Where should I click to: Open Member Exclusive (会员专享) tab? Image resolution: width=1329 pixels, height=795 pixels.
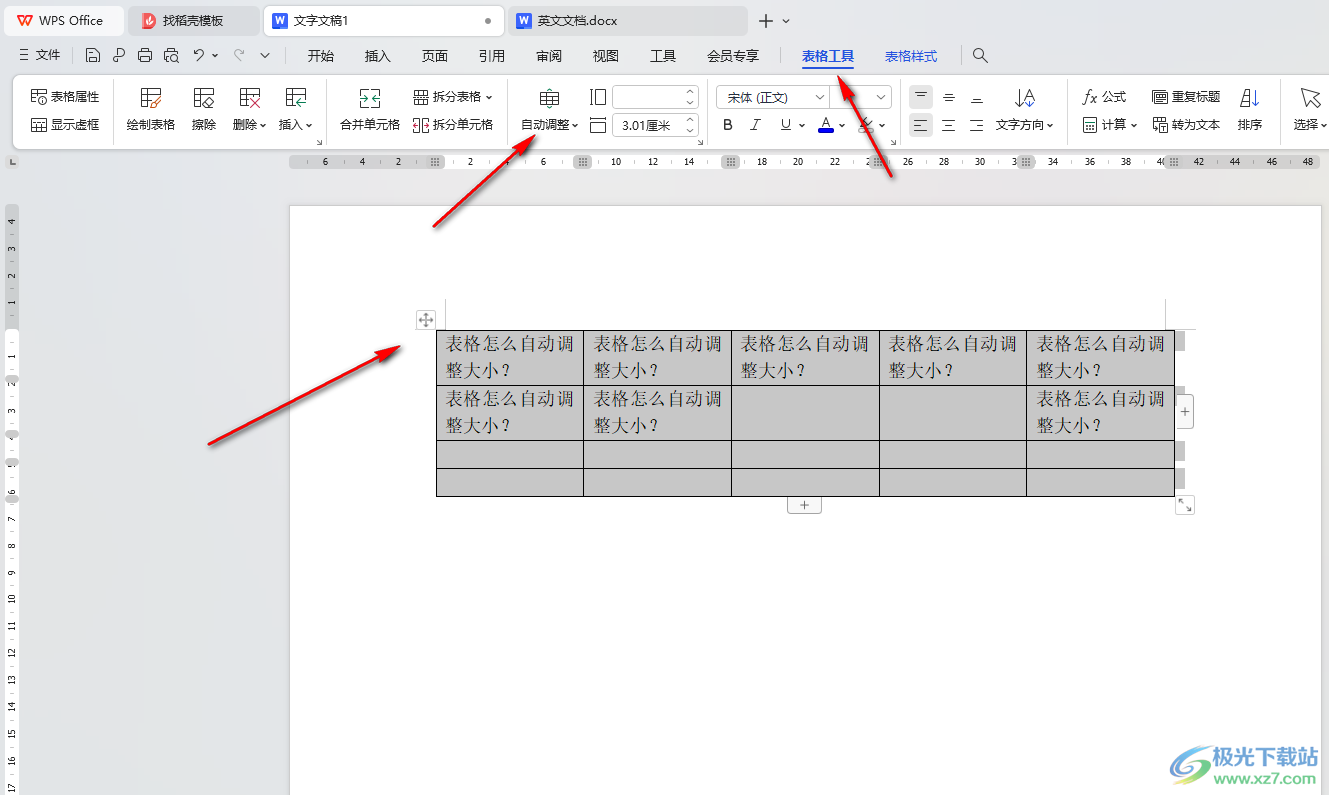[733, 56]
